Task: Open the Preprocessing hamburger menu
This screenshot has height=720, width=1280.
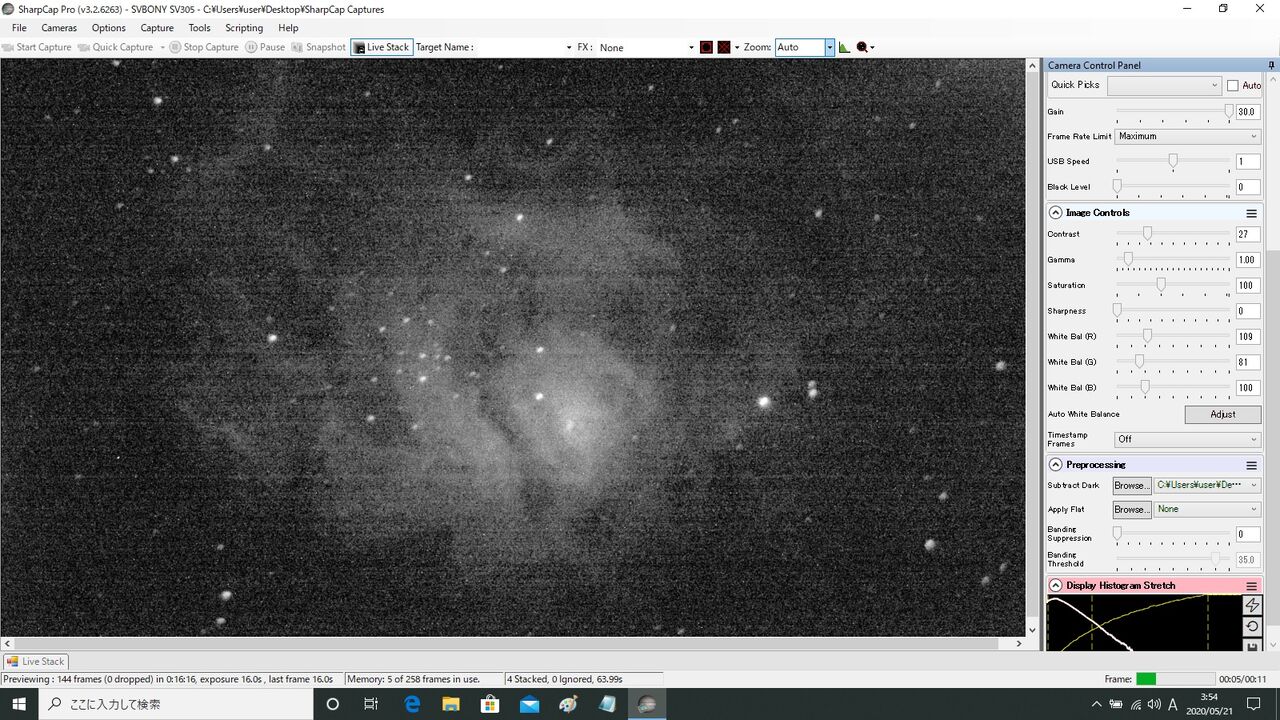Action: point(1251,465)
